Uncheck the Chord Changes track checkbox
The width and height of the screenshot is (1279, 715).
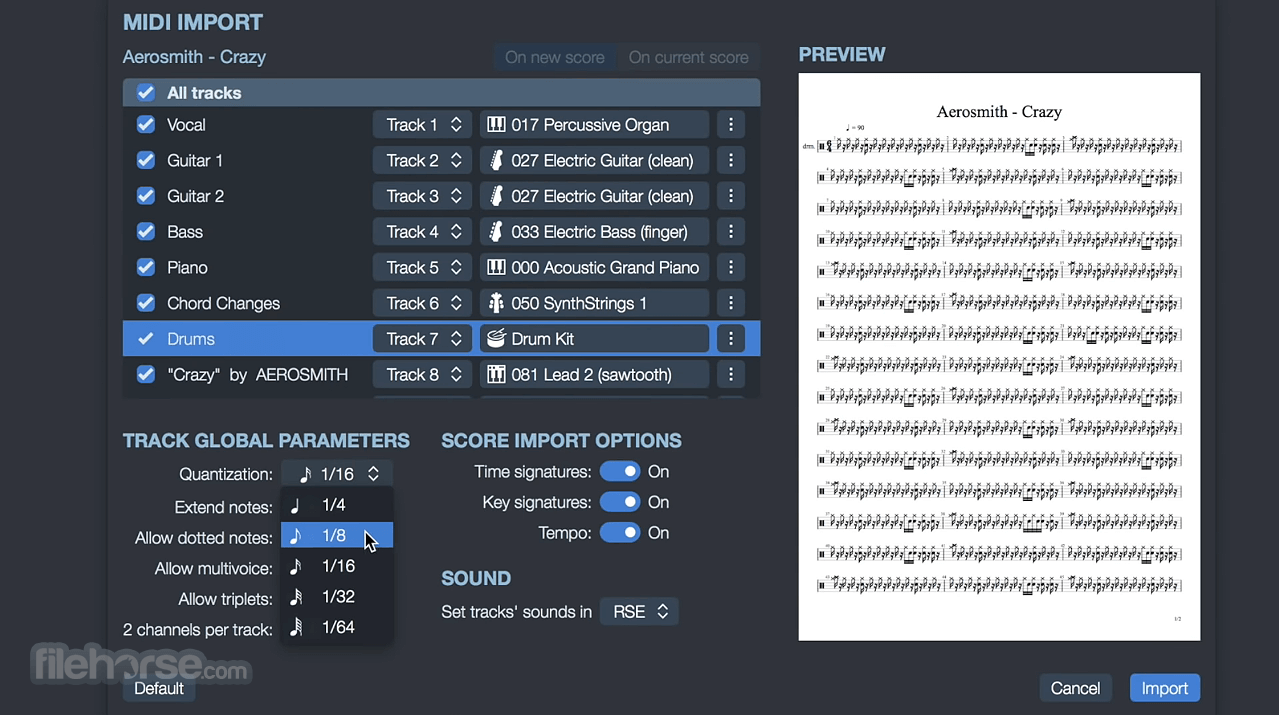click(146, 303)
